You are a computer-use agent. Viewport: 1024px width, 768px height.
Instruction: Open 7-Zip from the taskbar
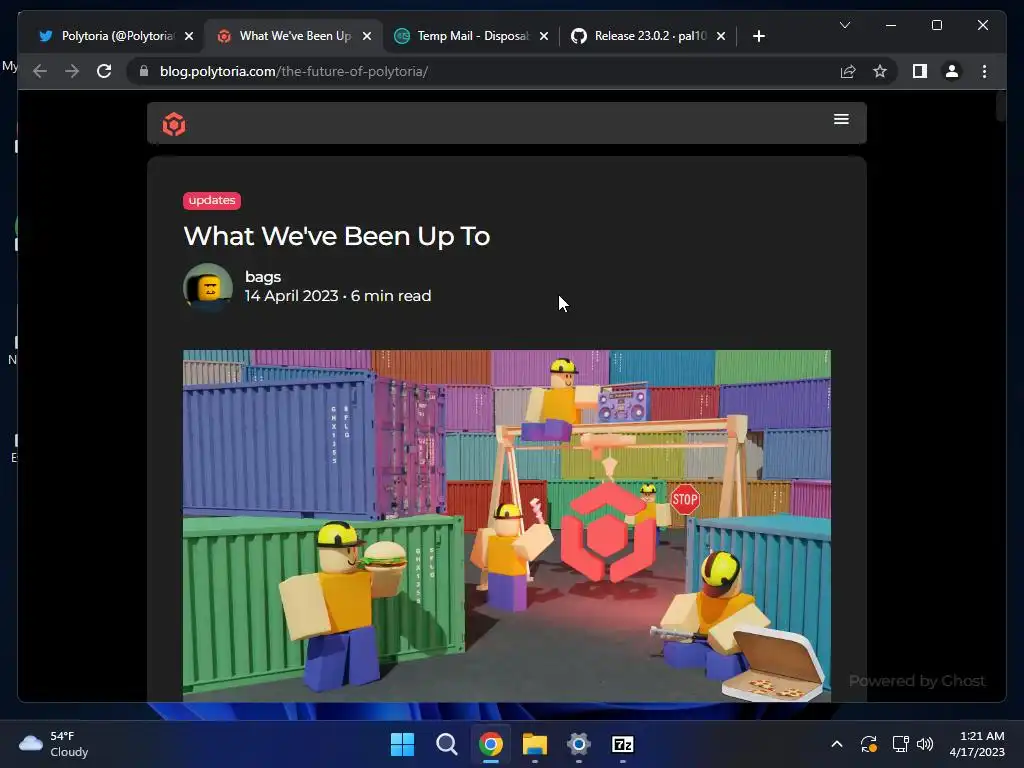tap(622, 744)
